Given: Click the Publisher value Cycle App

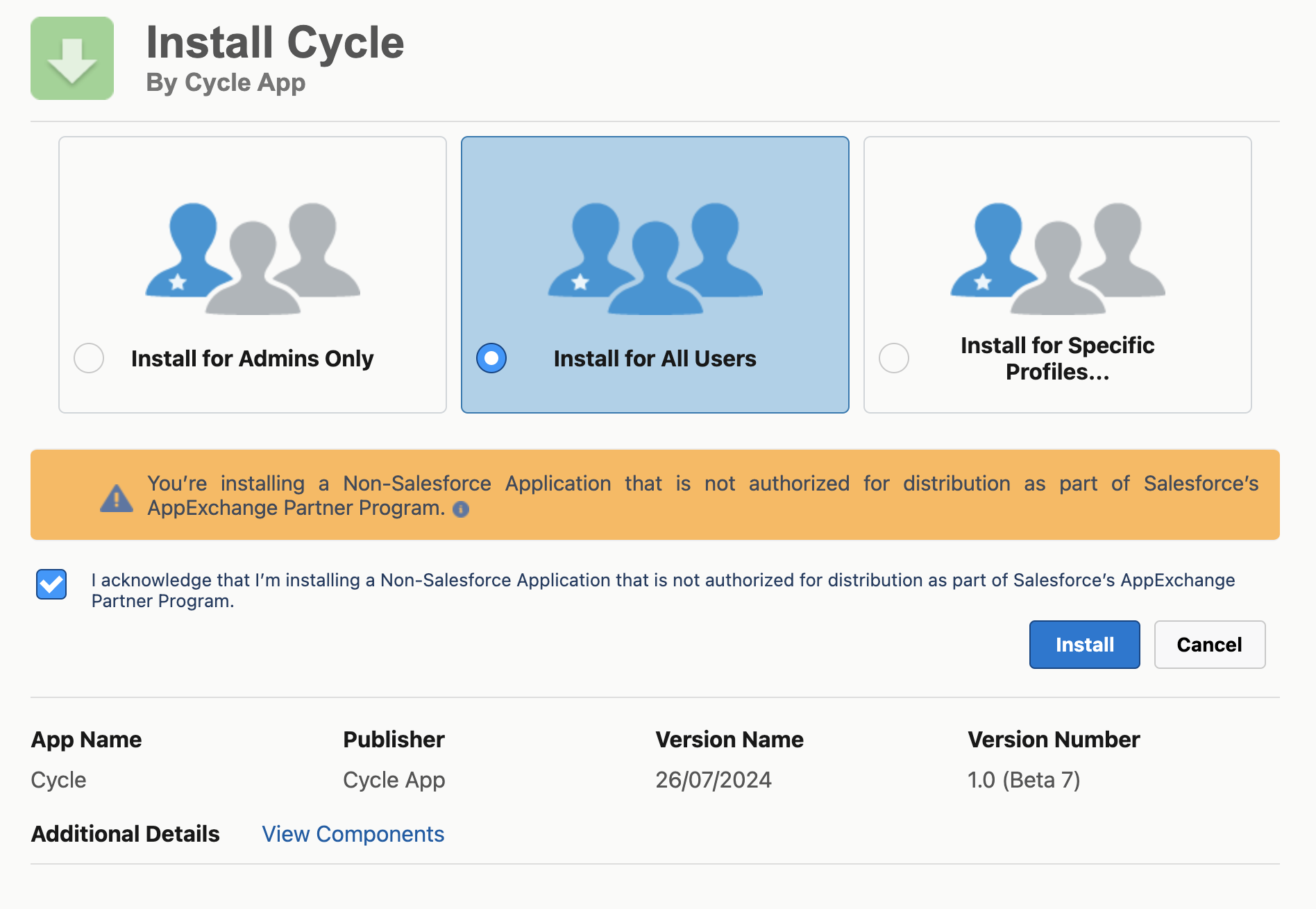Looking at the screenshot, I should pos(394,780).
